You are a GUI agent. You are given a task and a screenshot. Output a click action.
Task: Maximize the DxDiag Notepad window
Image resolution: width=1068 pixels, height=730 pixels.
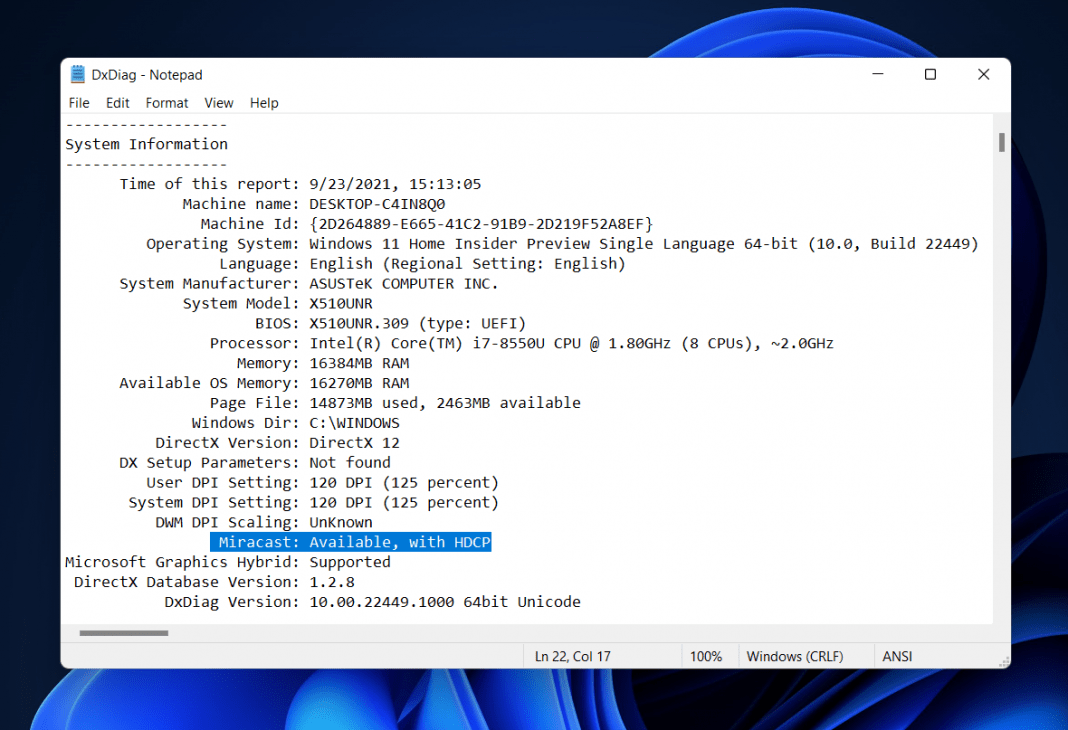(x=930, y=75)
